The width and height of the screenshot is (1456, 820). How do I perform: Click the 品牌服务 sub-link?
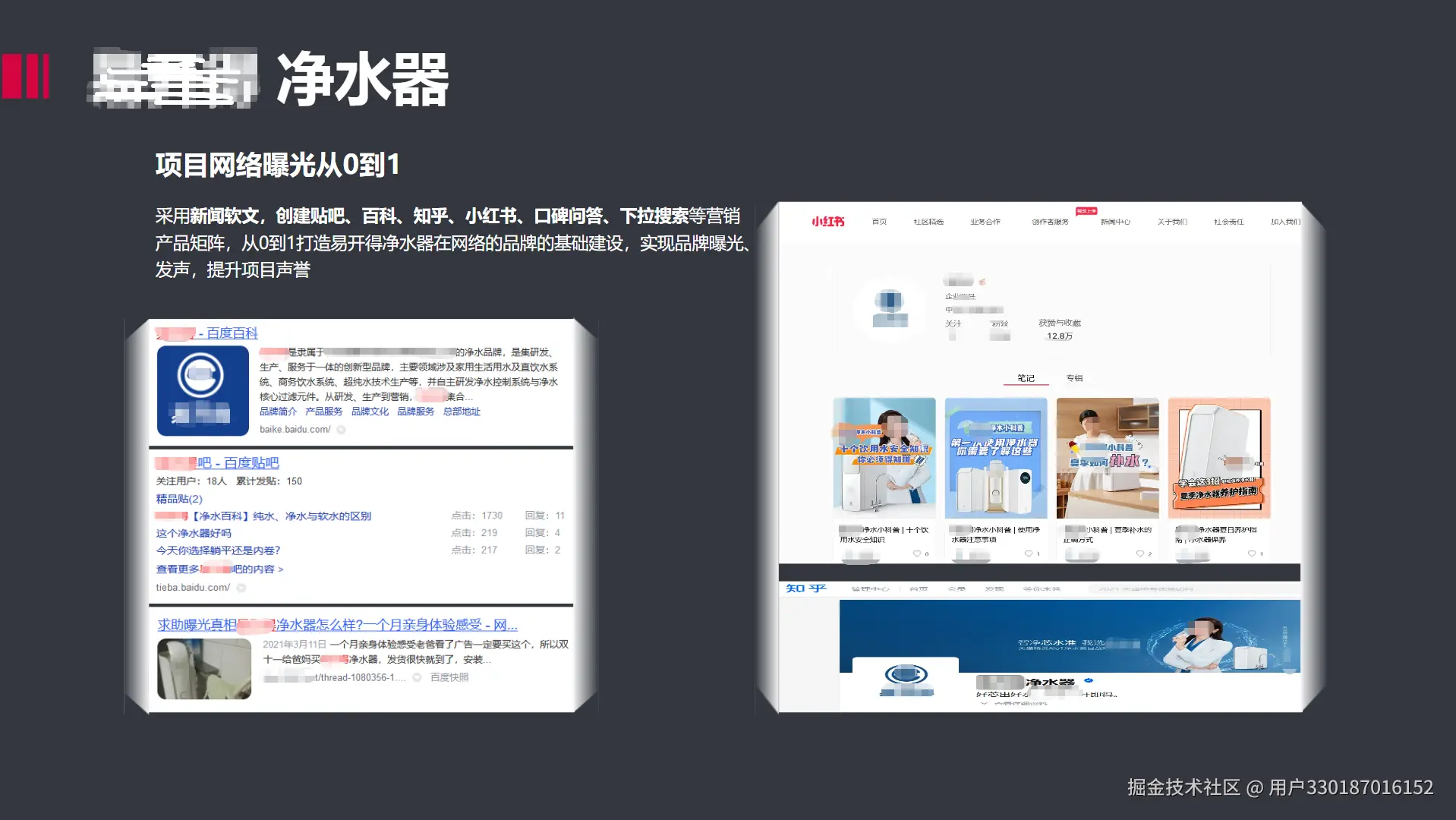tap(415, 412)
